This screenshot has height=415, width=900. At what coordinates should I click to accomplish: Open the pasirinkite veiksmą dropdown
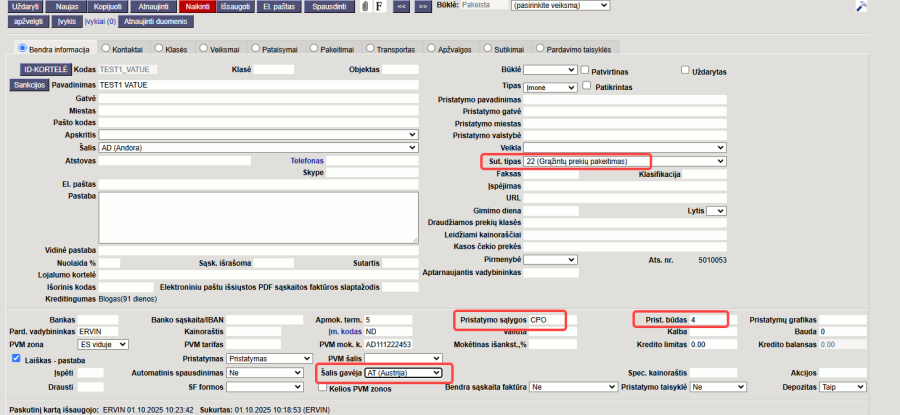point(560,5)
